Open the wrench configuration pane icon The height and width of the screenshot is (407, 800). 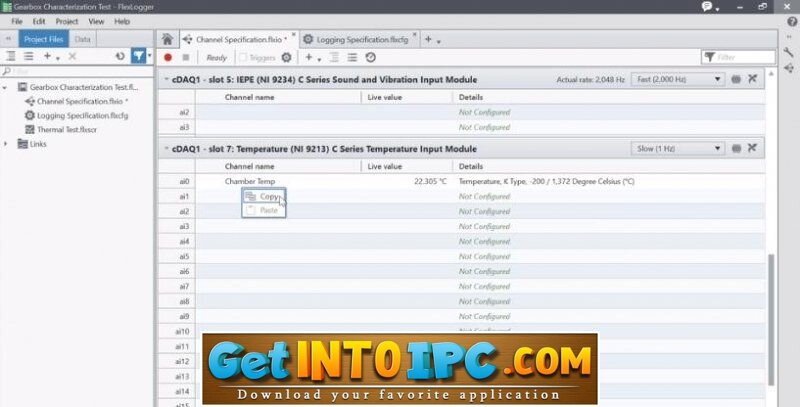tap(789, 52)
